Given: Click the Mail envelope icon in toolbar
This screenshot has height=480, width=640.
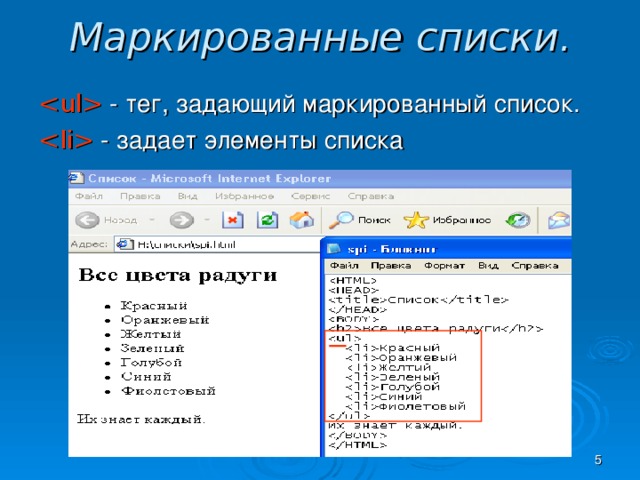Looking at the screenshot, I should pyautogui.click(x=559, y=220).
